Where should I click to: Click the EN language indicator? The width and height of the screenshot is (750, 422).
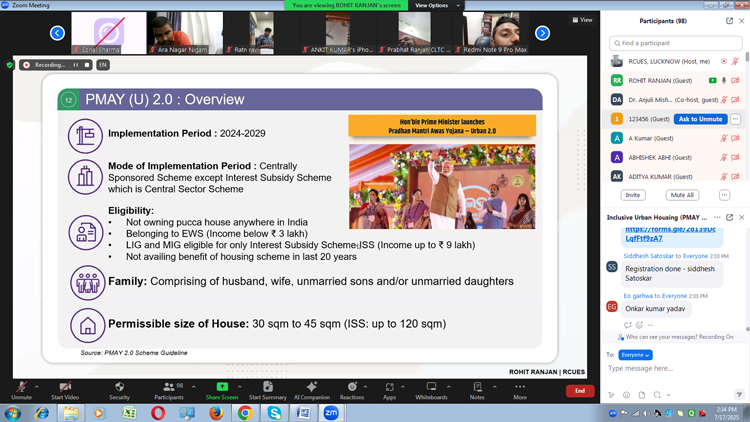103,65
